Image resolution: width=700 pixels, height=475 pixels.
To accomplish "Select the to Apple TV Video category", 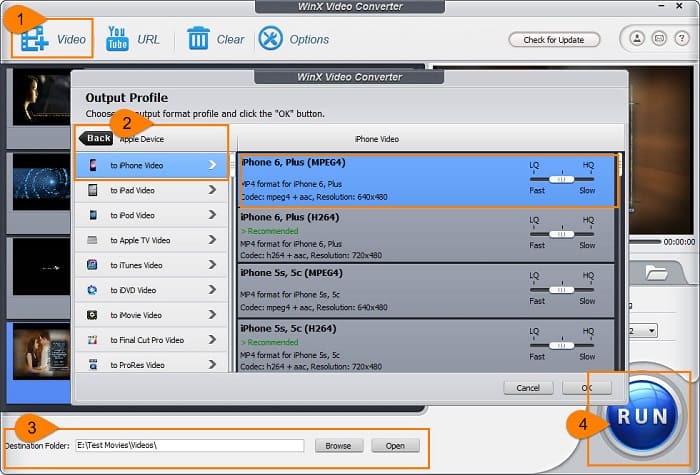I will pyautogui.click(x=152, y=240).
